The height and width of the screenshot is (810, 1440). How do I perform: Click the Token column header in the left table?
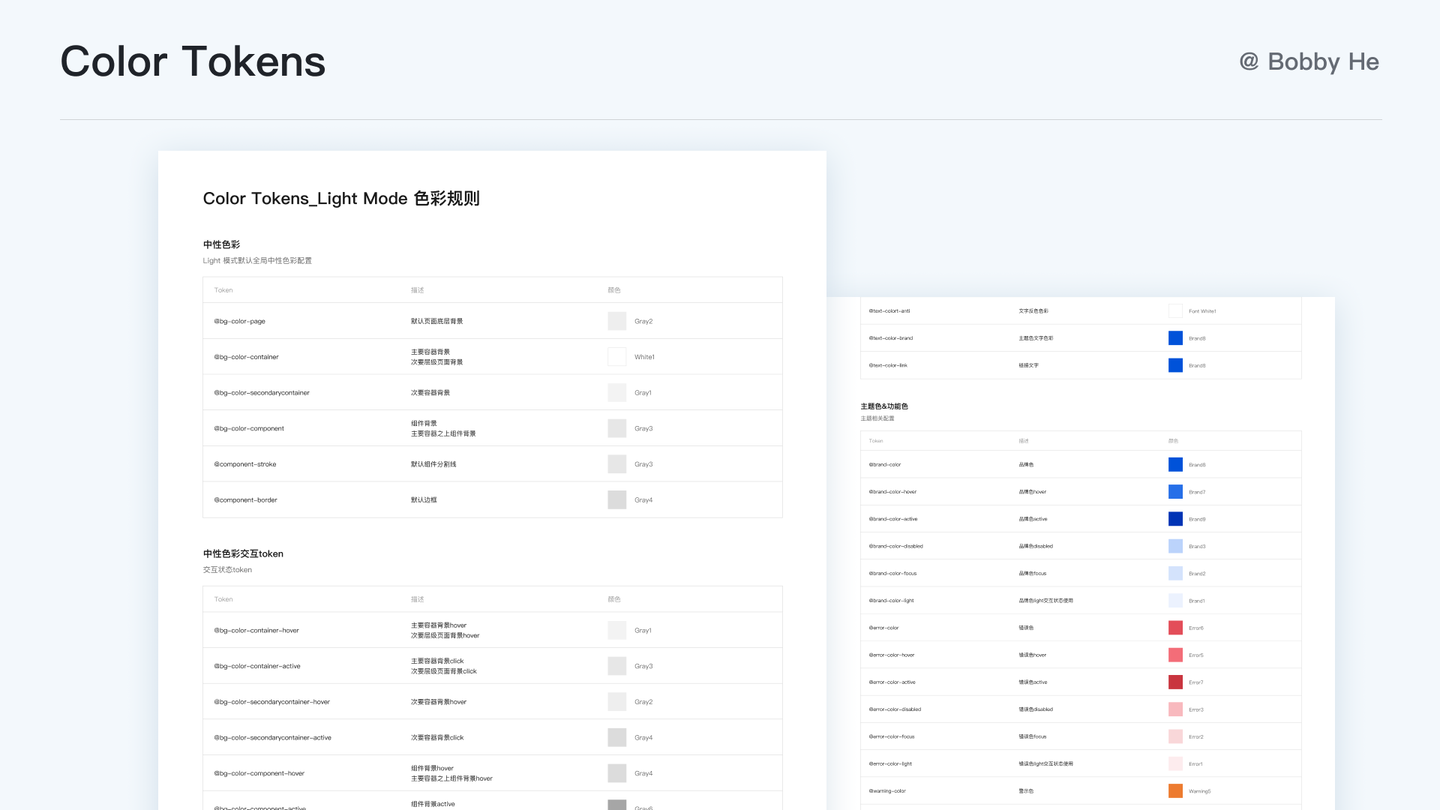pos(223,290)
